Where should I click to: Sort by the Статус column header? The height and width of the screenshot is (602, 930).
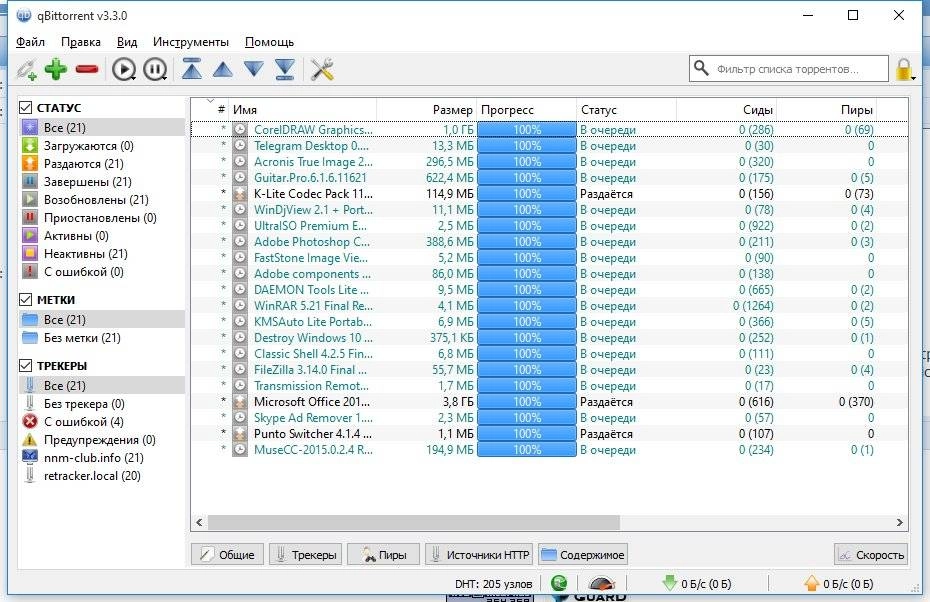point(626,110)
